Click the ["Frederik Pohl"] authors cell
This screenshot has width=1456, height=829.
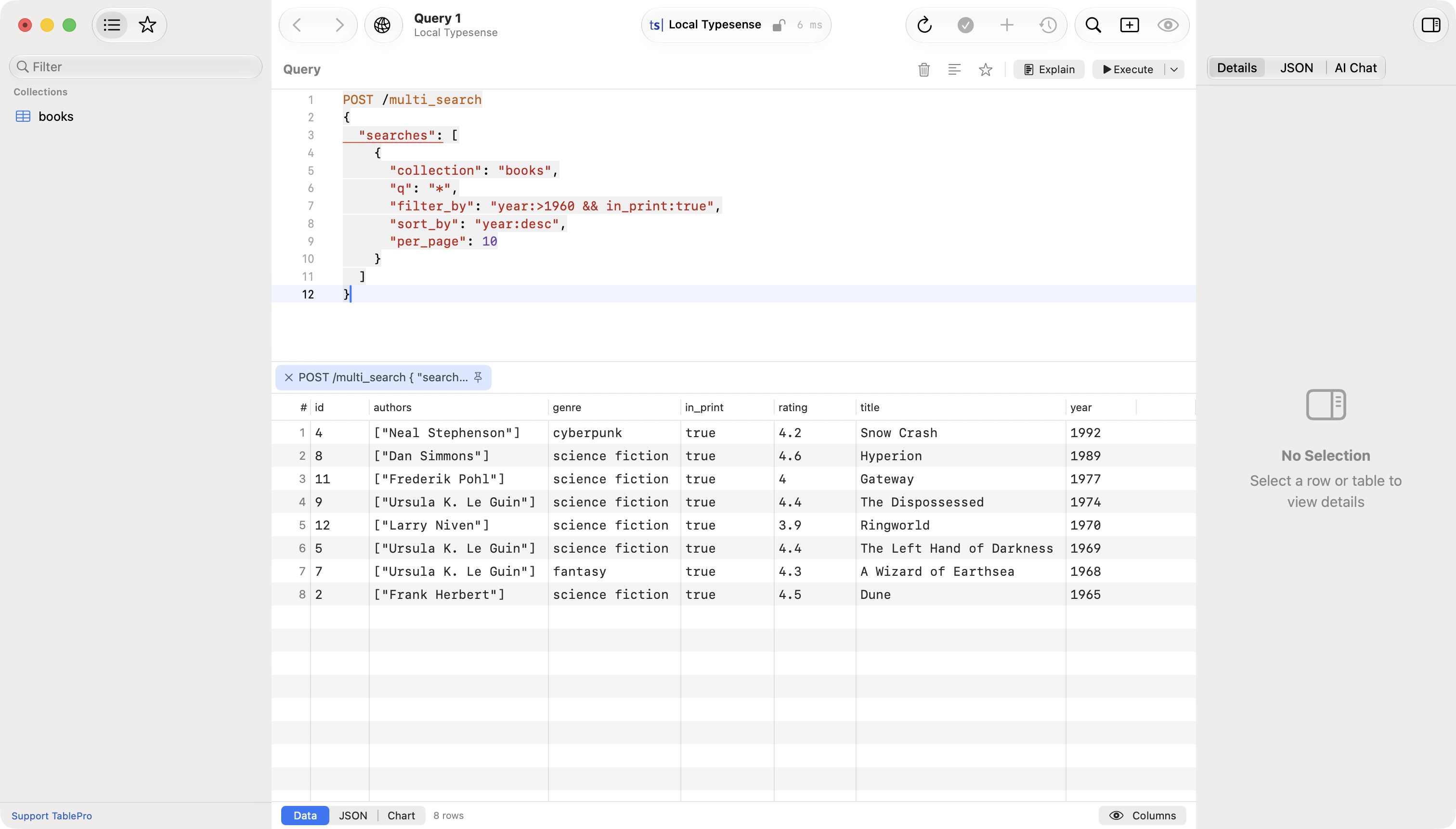458,479
